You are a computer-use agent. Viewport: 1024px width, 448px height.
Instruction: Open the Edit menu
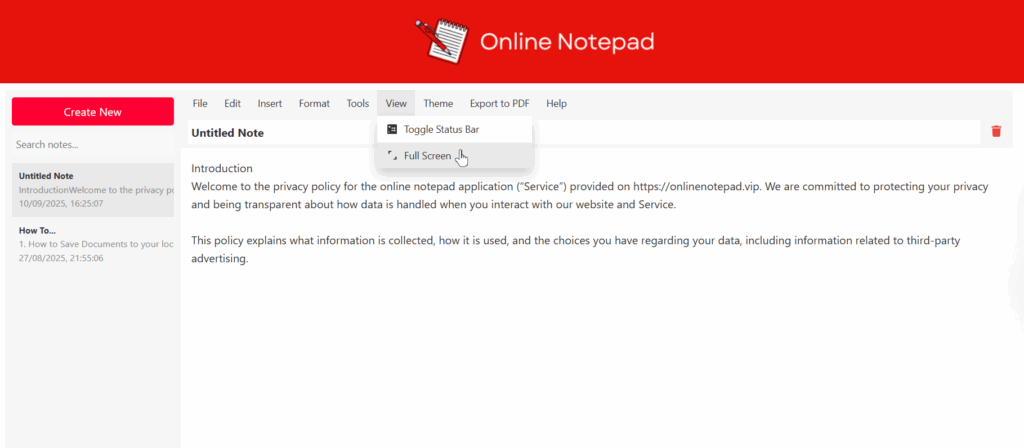coord(232,103)
